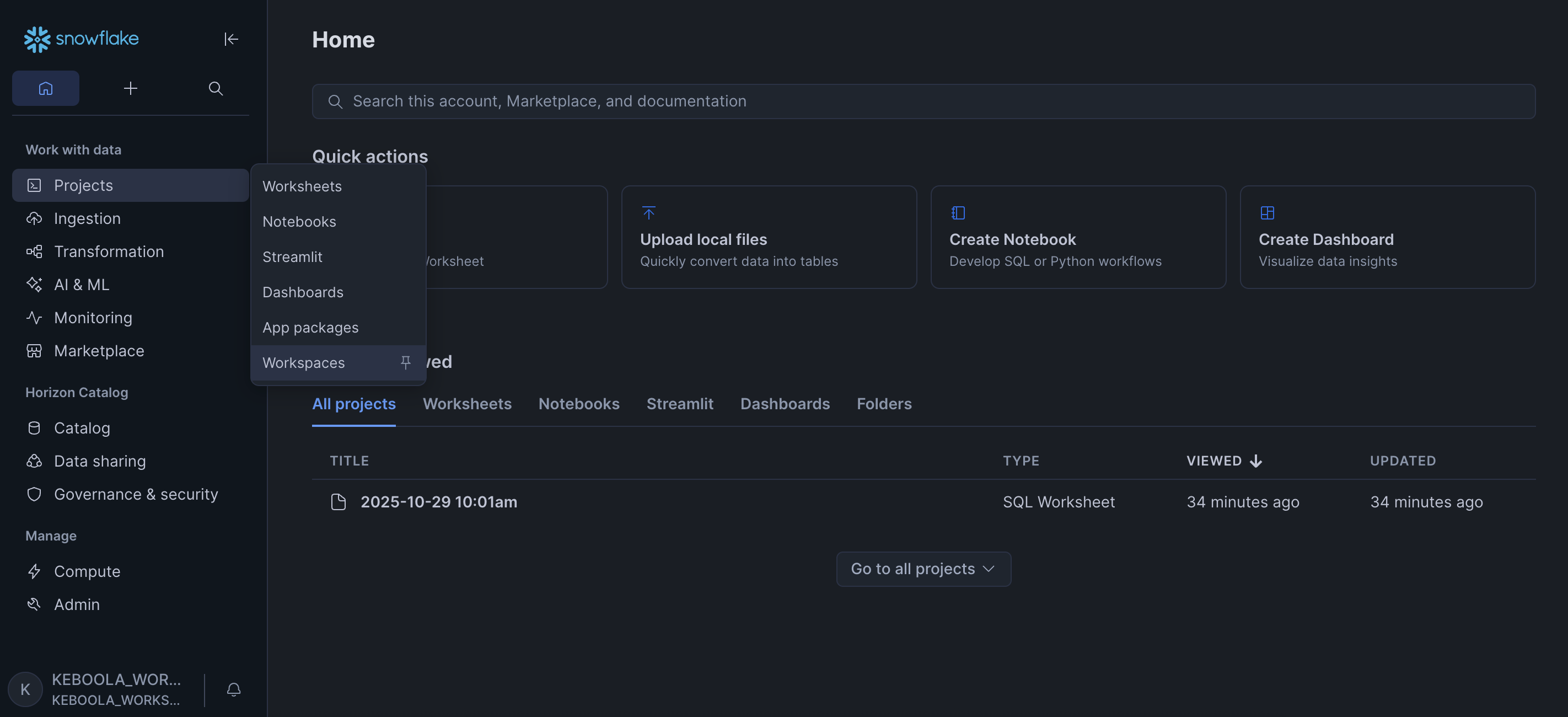This screenshot has width=1568, height=717.
Task: Select Notebooks from the Projects flyout menu
Action: [299, 222]
